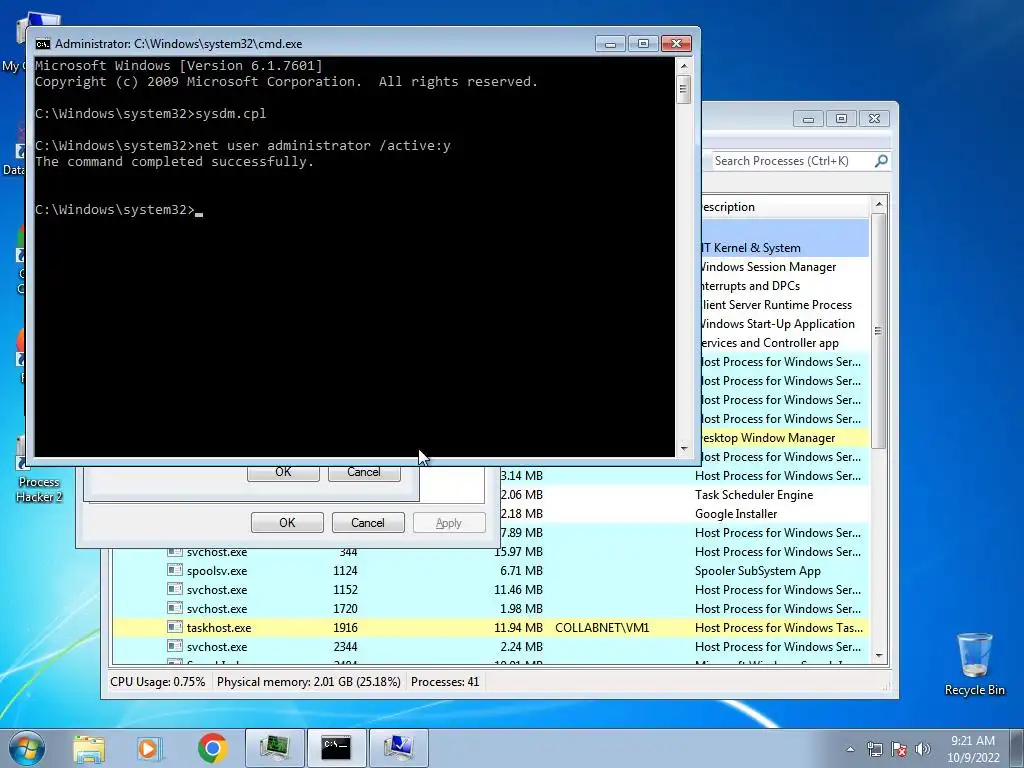The image size is (1024, 768).
Task: Select svchost.exe with PID 2344
Action: pos(490,647)
